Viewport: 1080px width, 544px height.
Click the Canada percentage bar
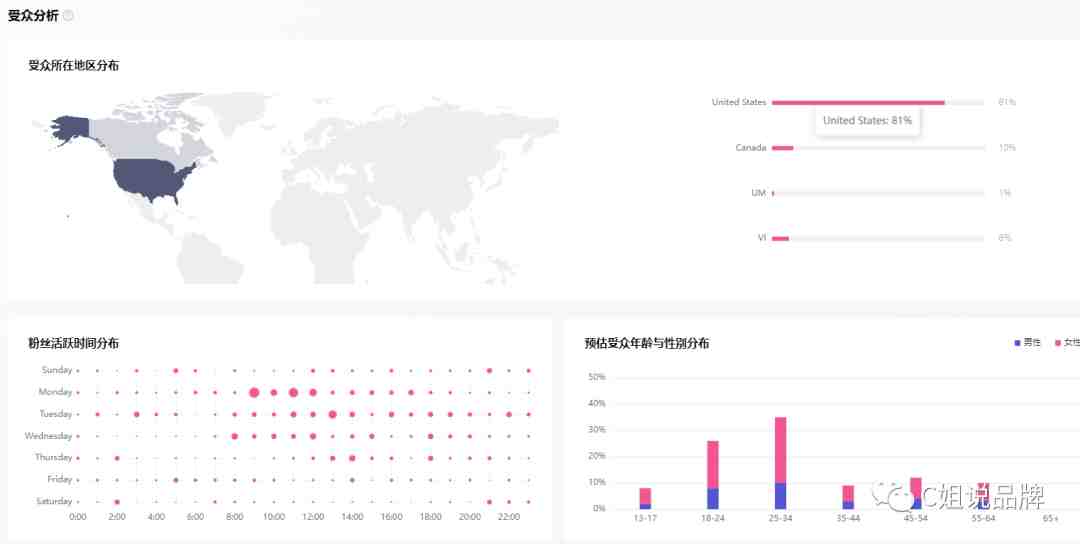tap(782, 148)
